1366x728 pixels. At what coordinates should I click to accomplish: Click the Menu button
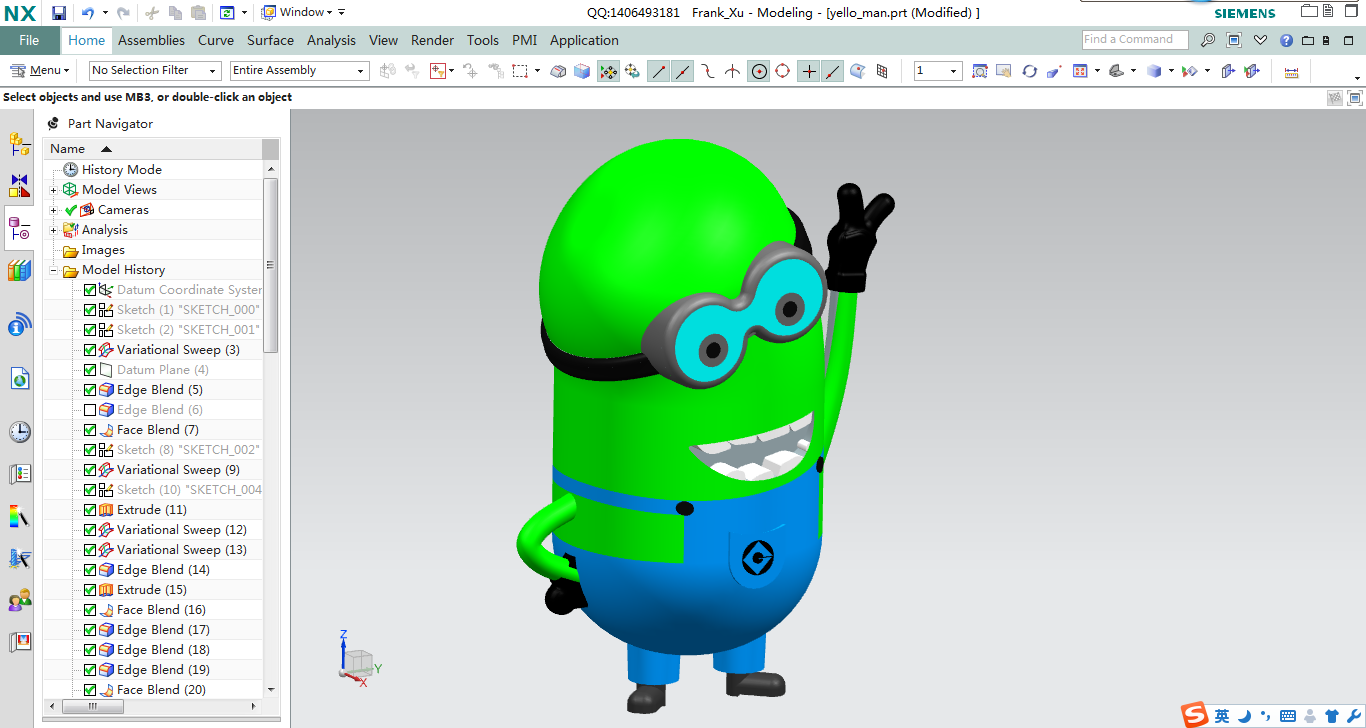click(x=40, y=71)
